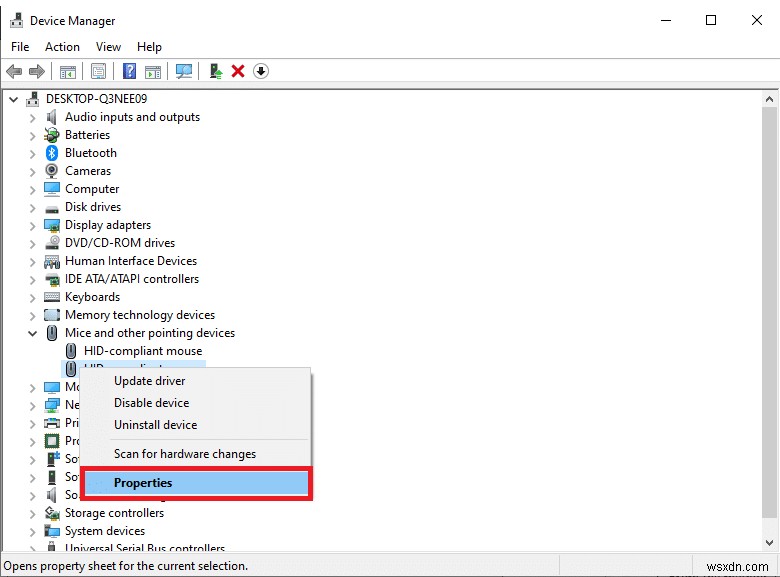This screenshot has width=780, height=577.
Task: Click the Display adapters icon
Action: click(52, 225)
